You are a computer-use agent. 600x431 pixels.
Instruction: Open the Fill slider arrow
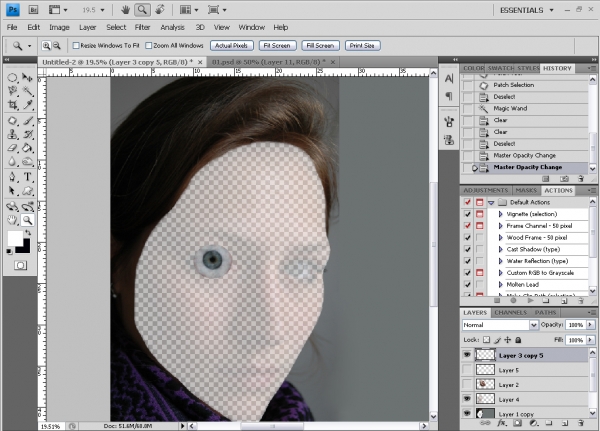point(590,340)
